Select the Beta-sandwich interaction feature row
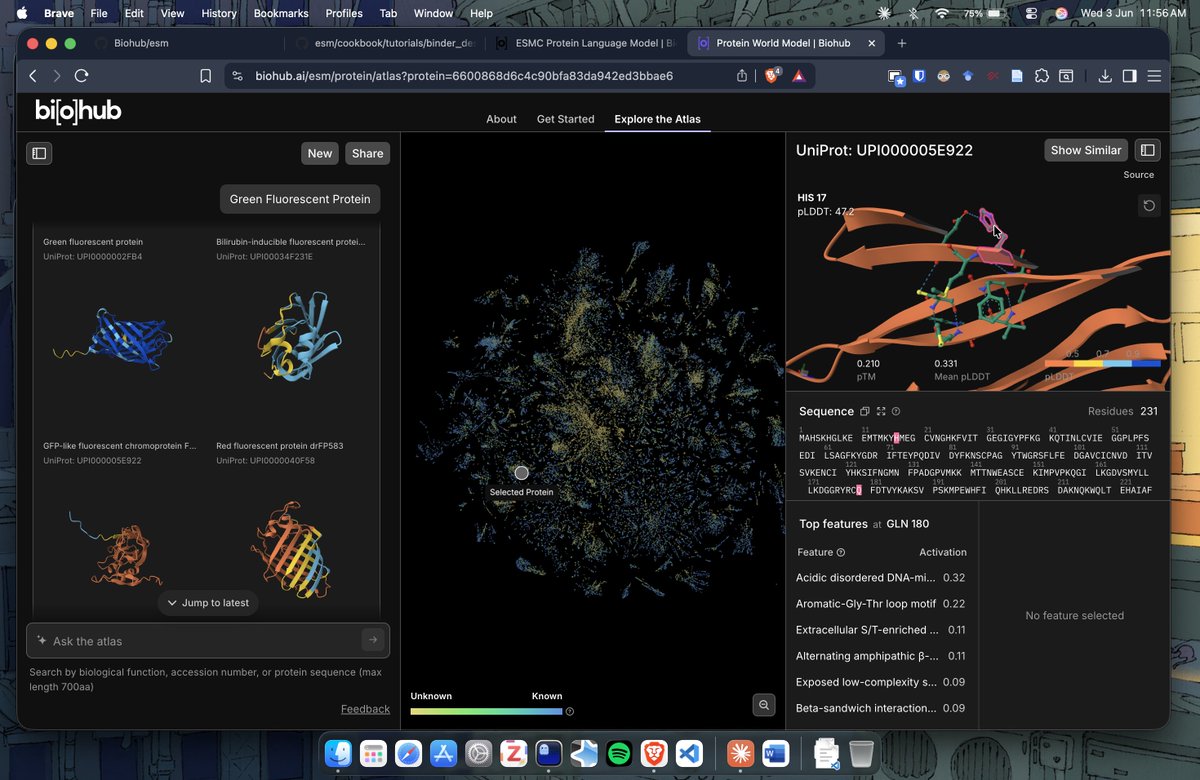 click(x=881, y=708)
